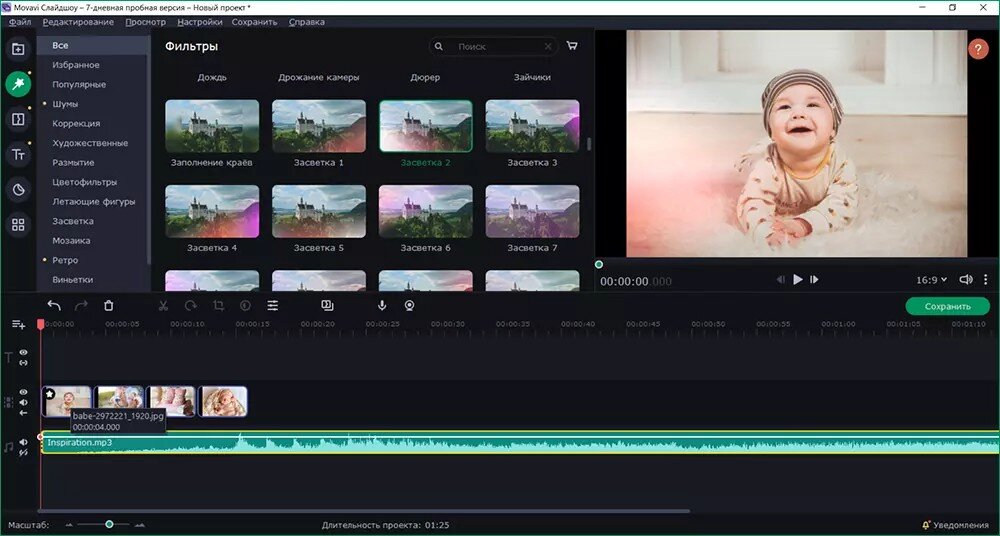
Task: Open the crop tool in the timeline toolbar
Action: (x=218, y=306)
